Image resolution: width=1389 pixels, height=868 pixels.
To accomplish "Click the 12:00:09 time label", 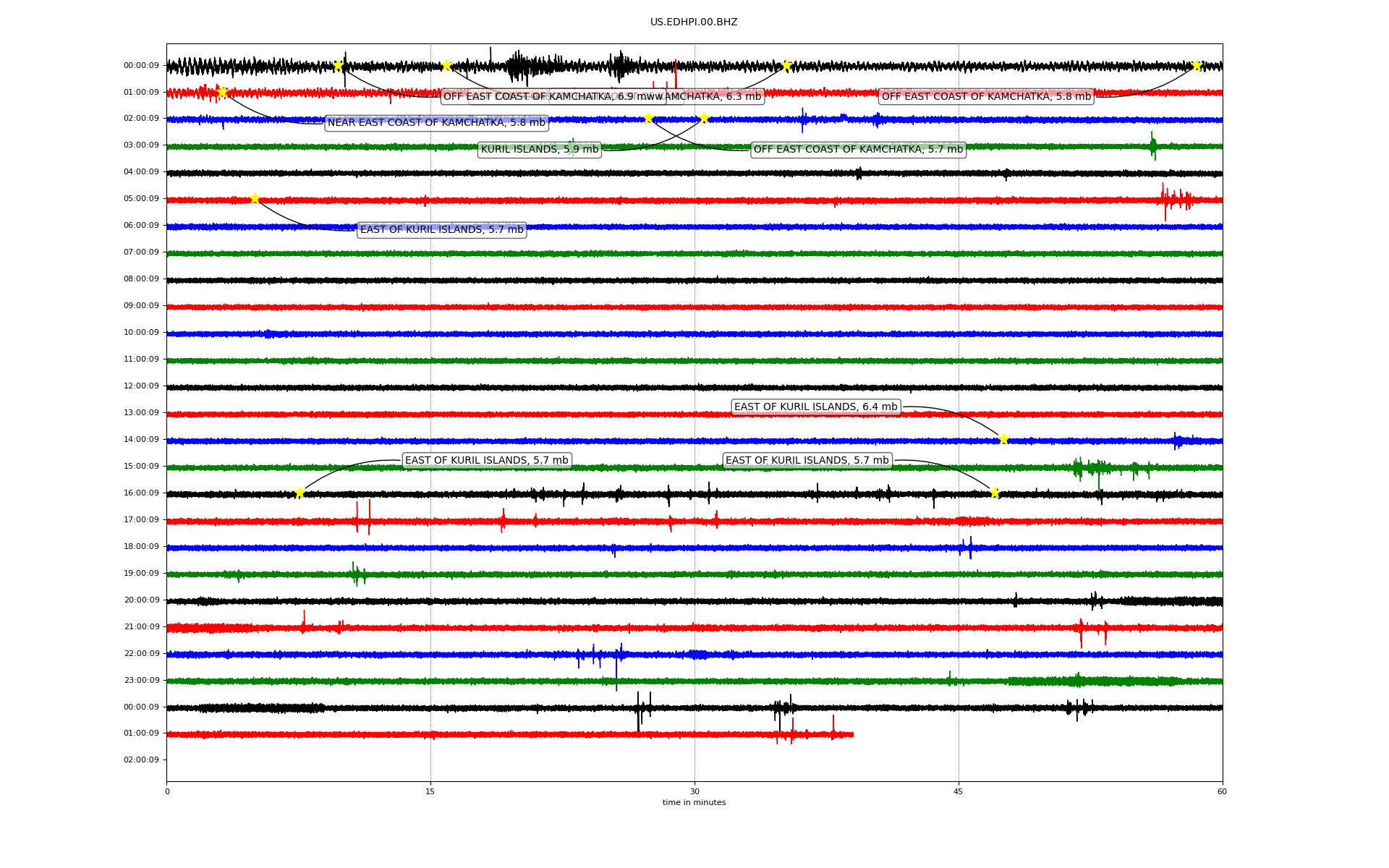I will (x=141, y=386).
